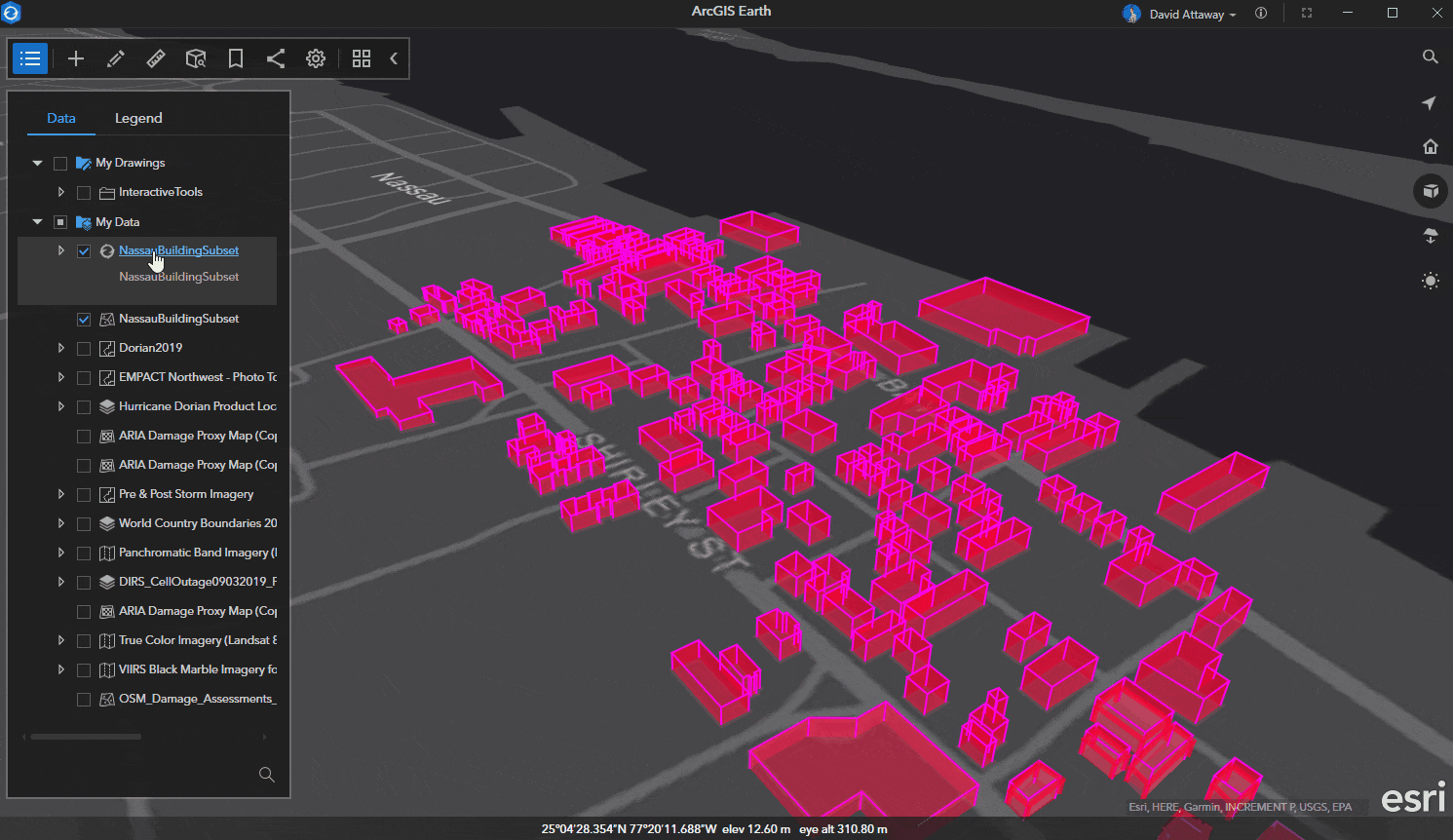The height and width of the screenshot is (840, 1453).
Task: Collapse the toolbar with left chevron
Action: [x=394, y=58]
